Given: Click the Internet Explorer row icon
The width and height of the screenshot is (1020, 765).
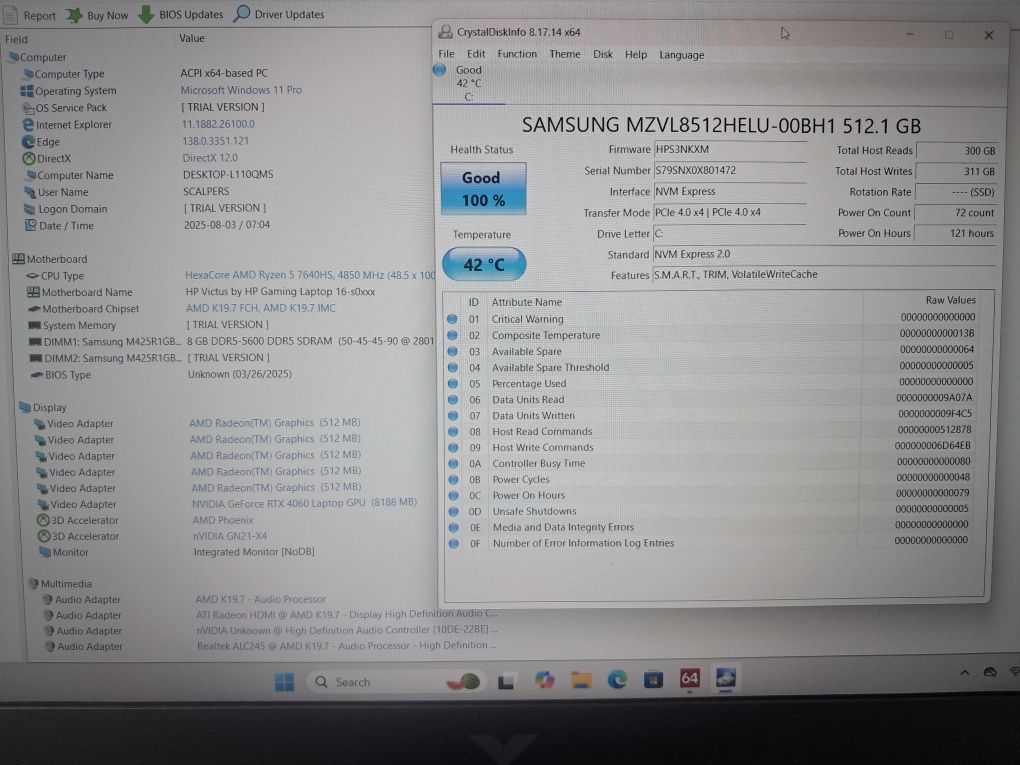Looking at the screenshot, I should point(28,124).
